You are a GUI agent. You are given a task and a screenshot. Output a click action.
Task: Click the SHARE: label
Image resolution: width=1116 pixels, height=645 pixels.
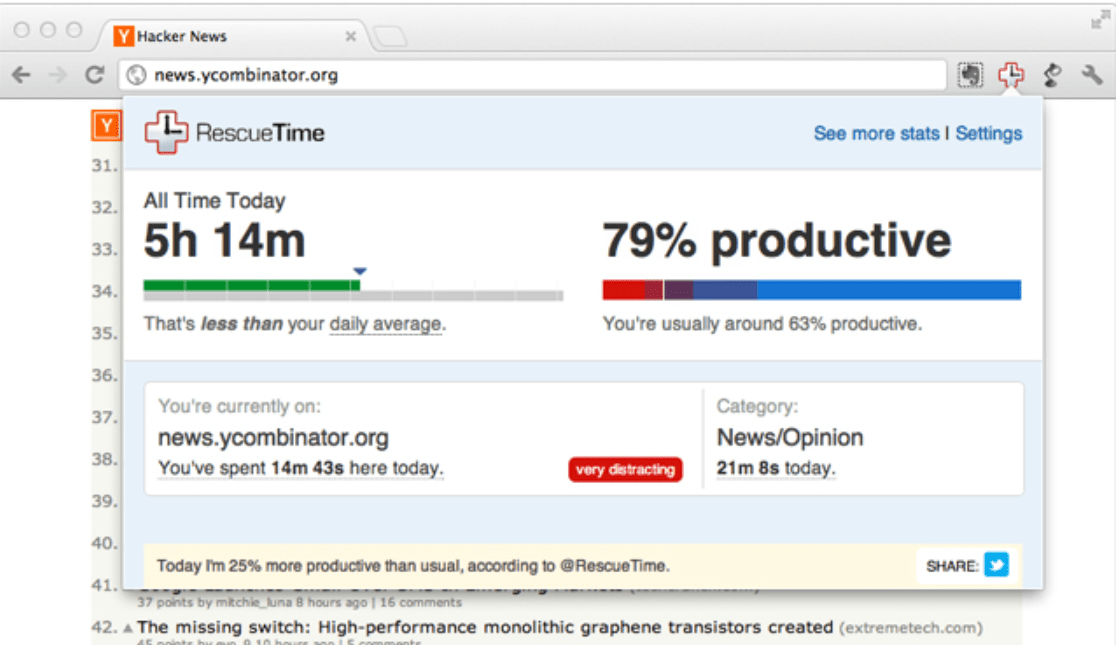tap(952, 566)
